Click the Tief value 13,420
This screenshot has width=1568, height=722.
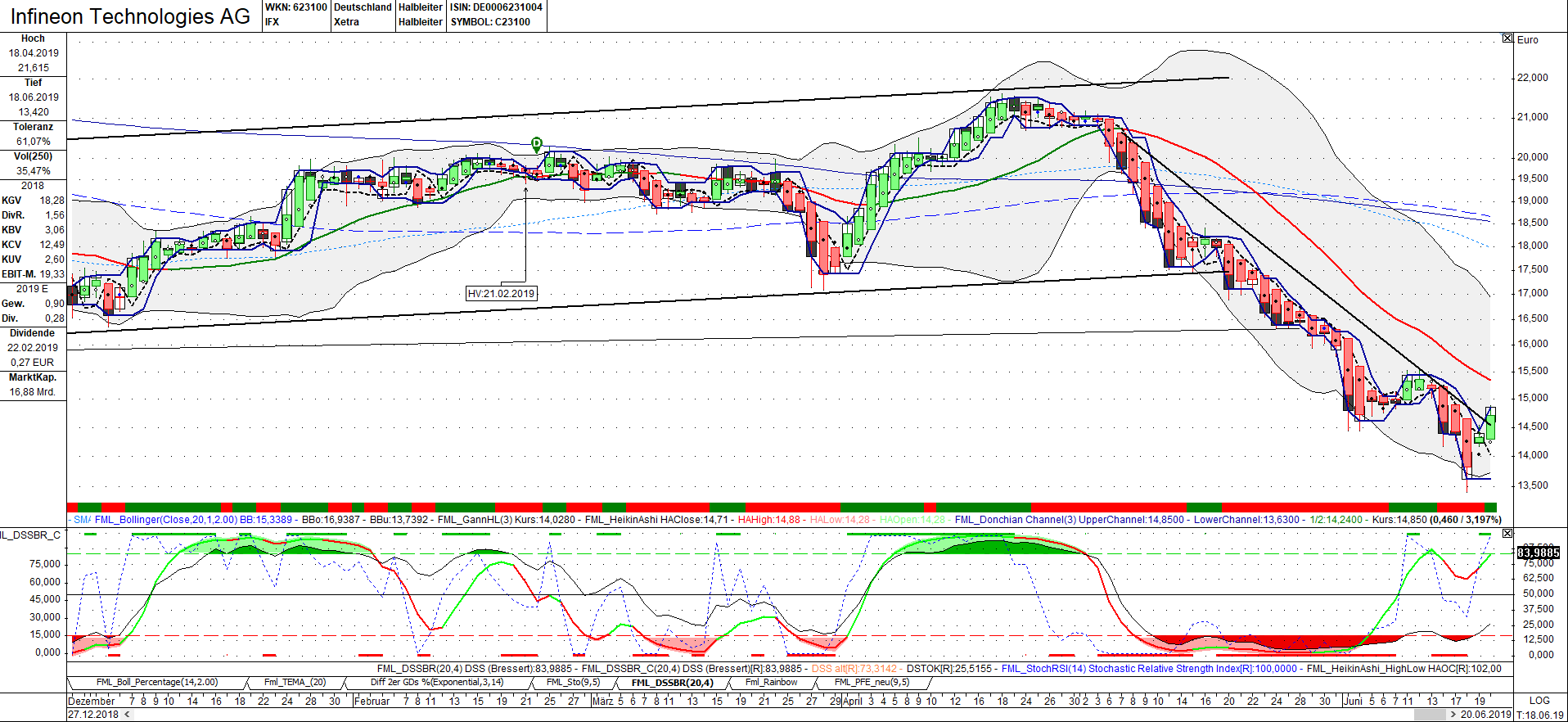34,112
